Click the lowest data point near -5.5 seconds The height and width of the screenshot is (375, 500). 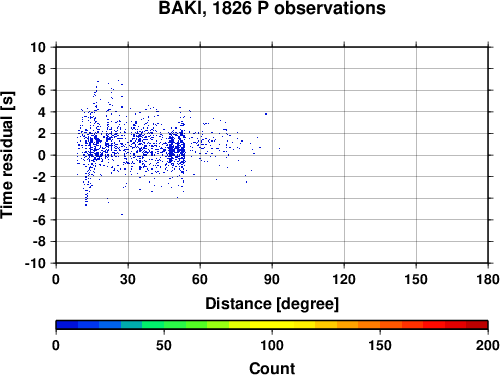[122, 214]
